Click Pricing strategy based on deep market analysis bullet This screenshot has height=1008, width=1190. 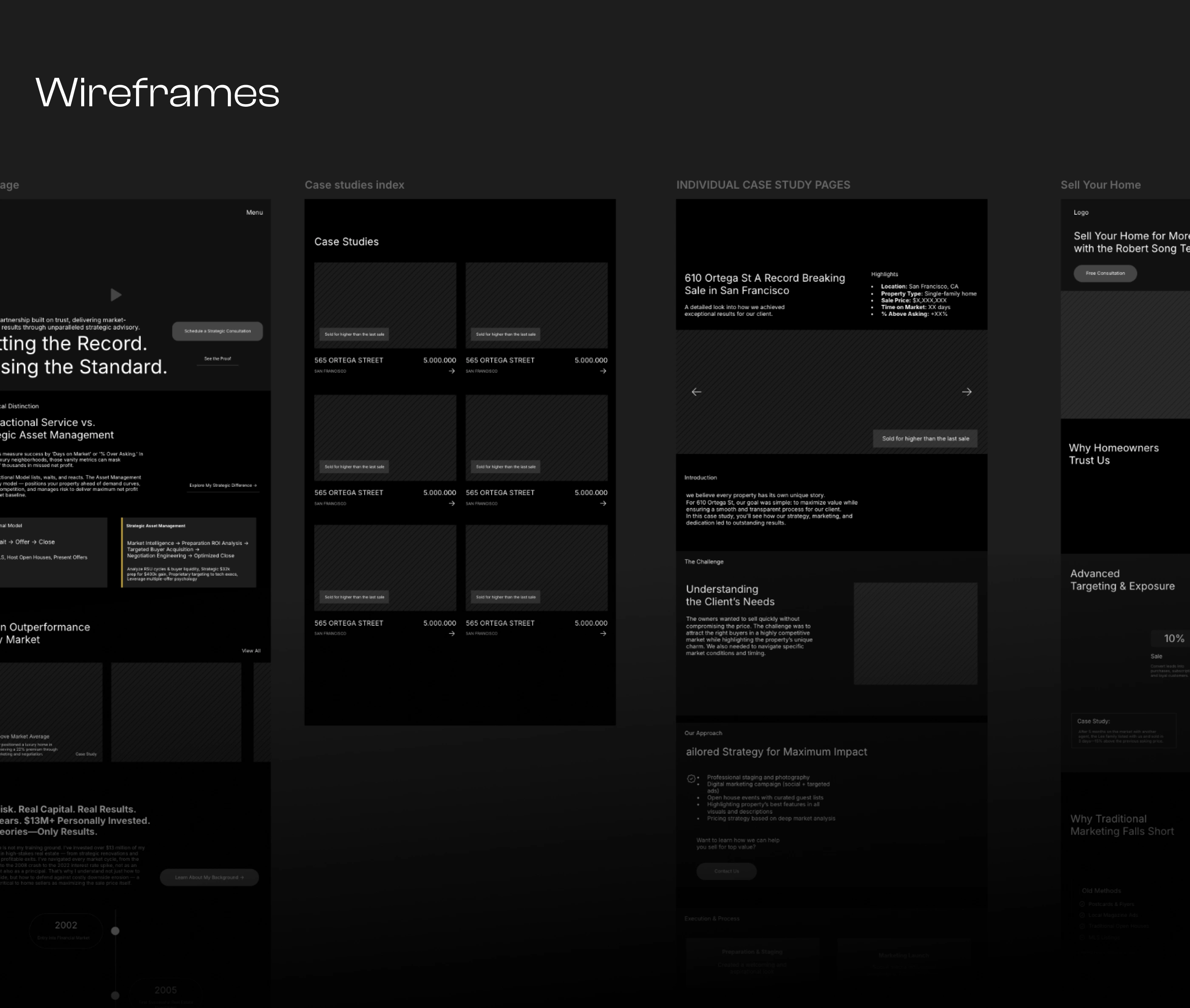(771, 818)
